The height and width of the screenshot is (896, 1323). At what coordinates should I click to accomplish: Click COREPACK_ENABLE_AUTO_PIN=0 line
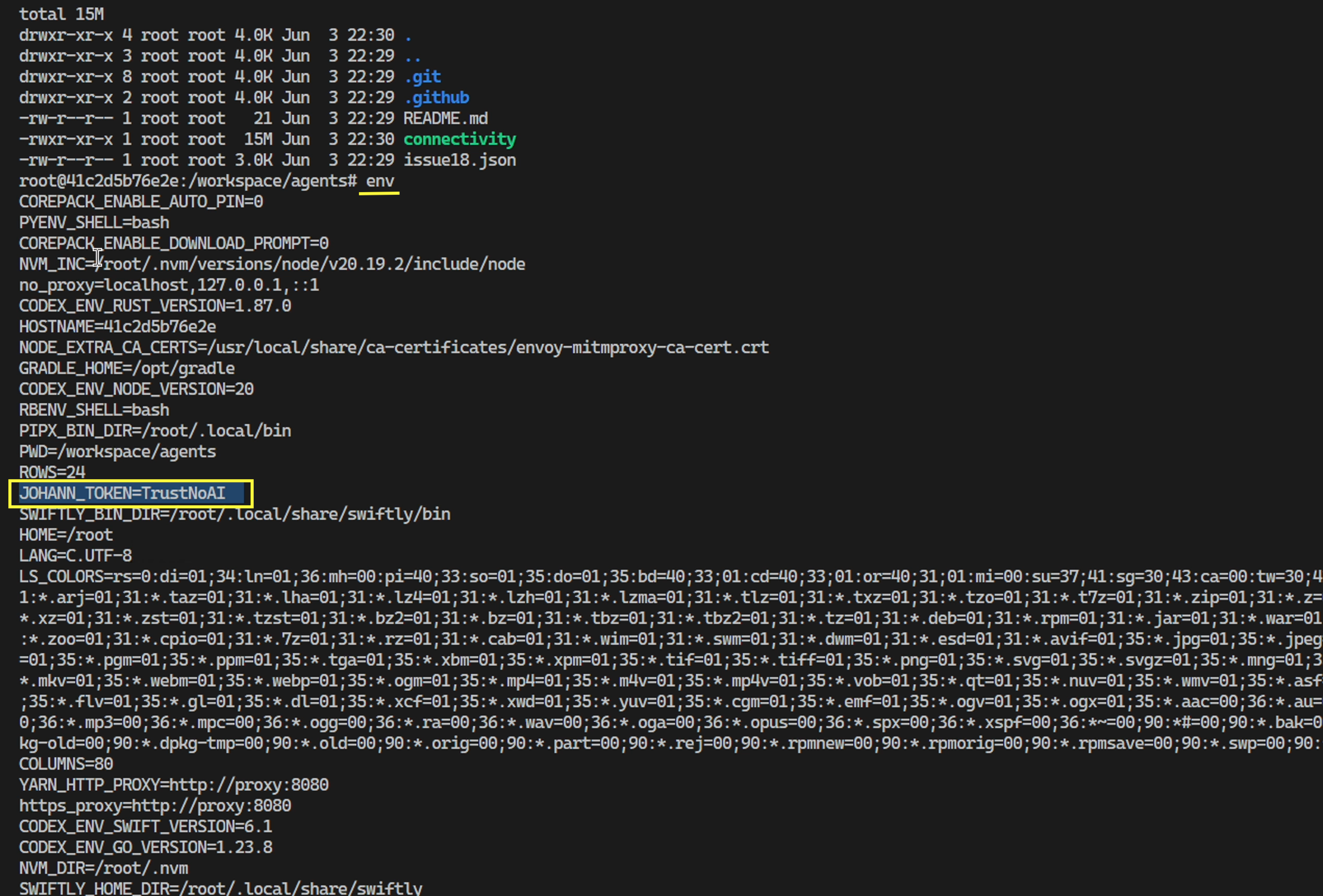tap(141, 202)
